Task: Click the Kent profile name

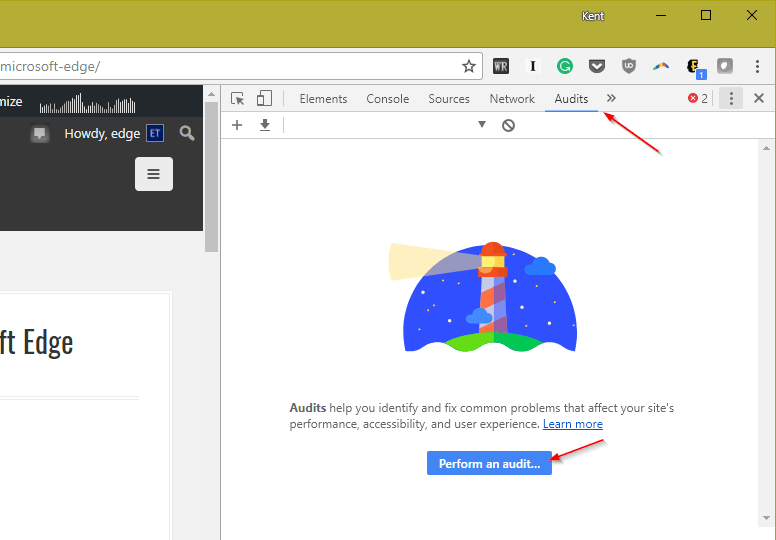Action: [592, 16]
